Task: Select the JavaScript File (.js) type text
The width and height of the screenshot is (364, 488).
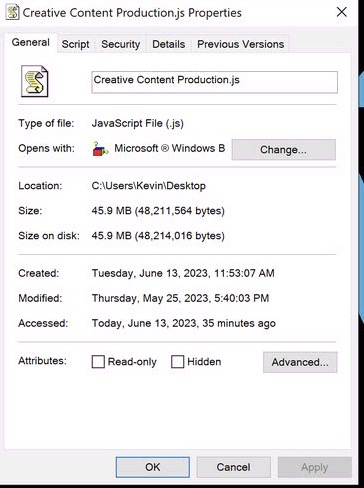Action: (138, 123)
